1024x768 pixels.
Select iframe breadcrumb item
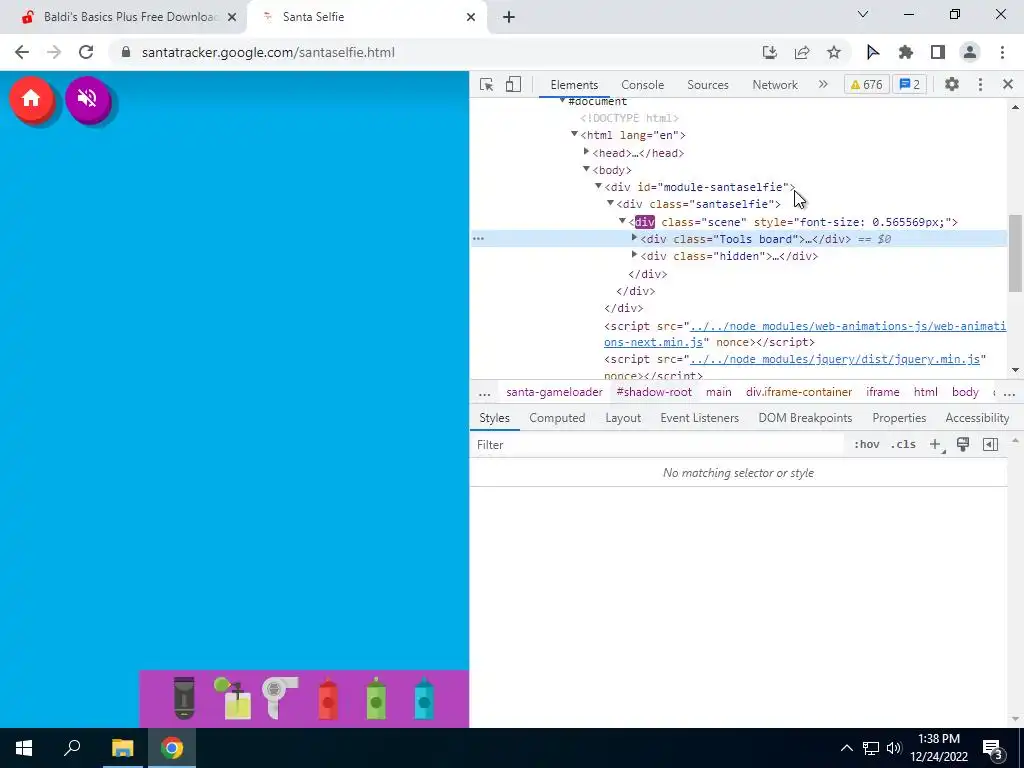882,392
